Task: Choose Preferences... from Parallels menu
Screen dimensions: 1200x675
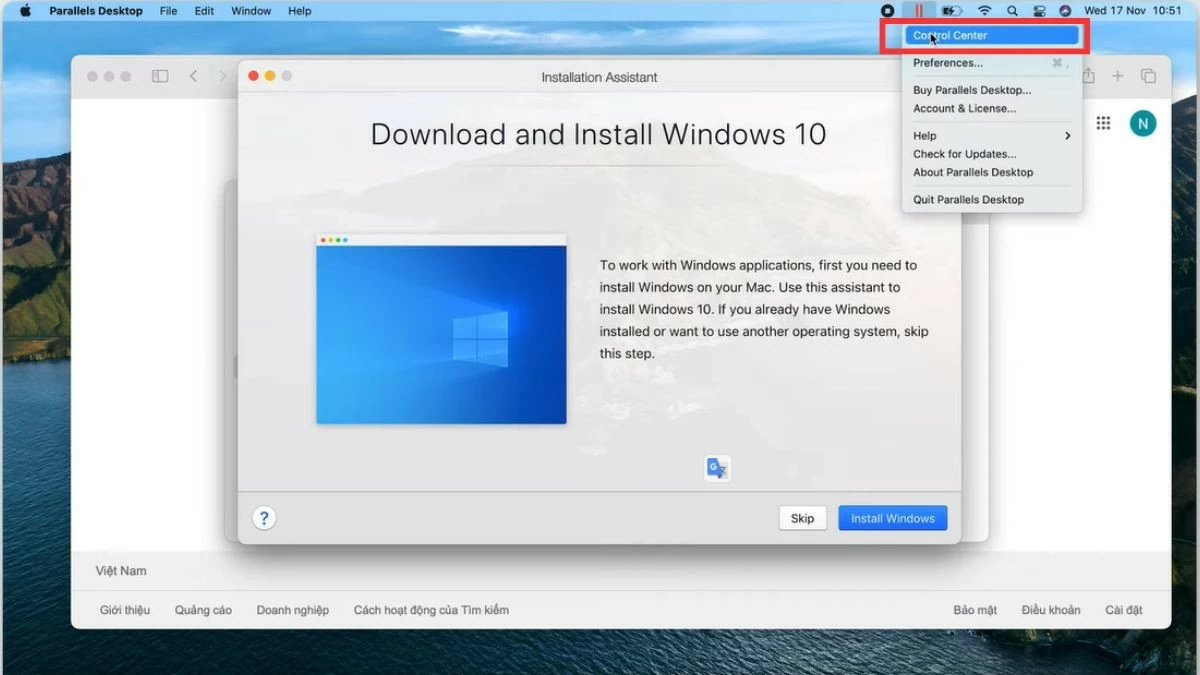Action: [x=948, y=63]
